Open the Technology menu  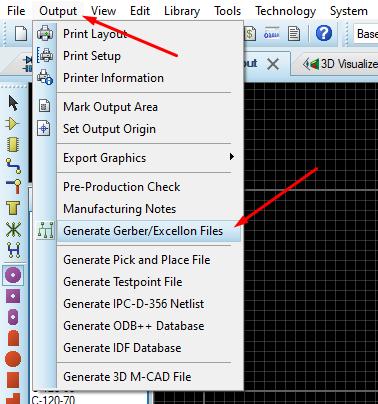coord(286,11)
